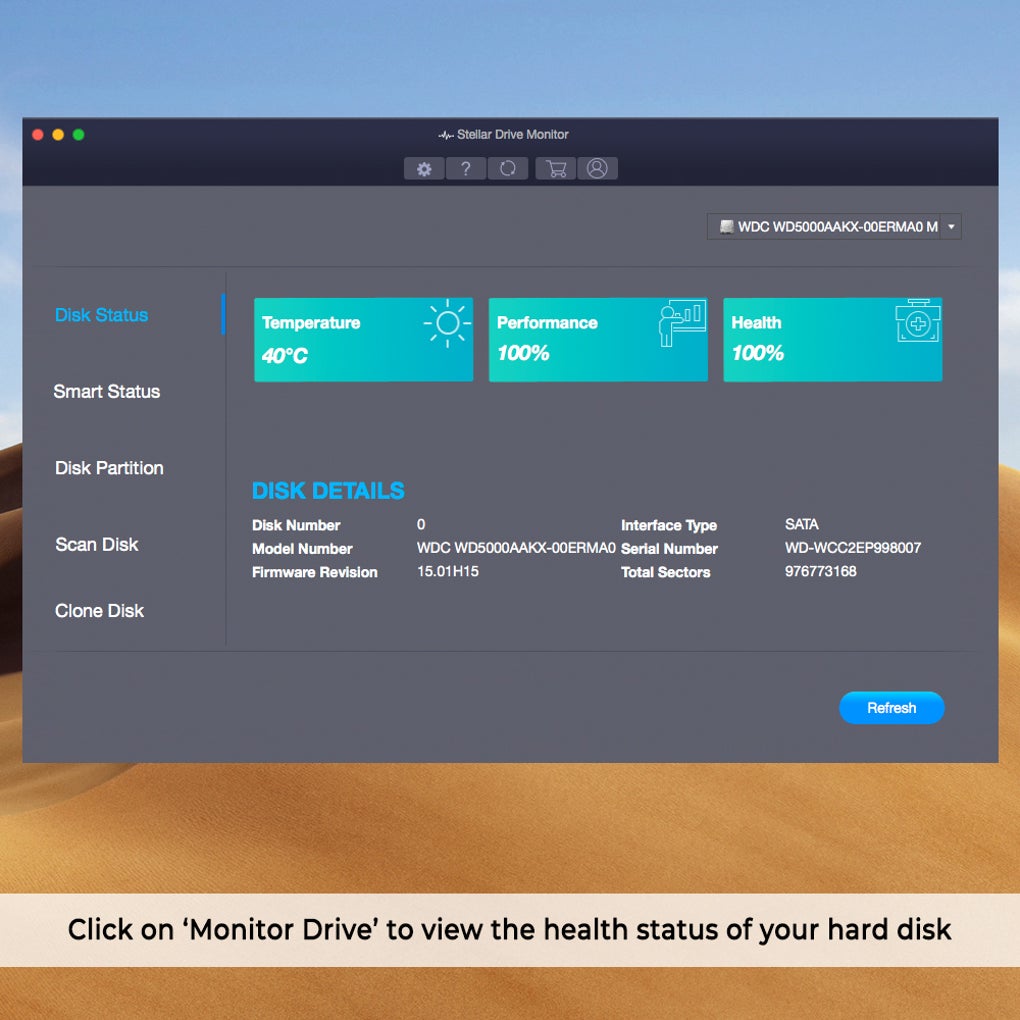Click the Refresh button
This screenshot has height=1020, width=1020.
coord(891,708)
